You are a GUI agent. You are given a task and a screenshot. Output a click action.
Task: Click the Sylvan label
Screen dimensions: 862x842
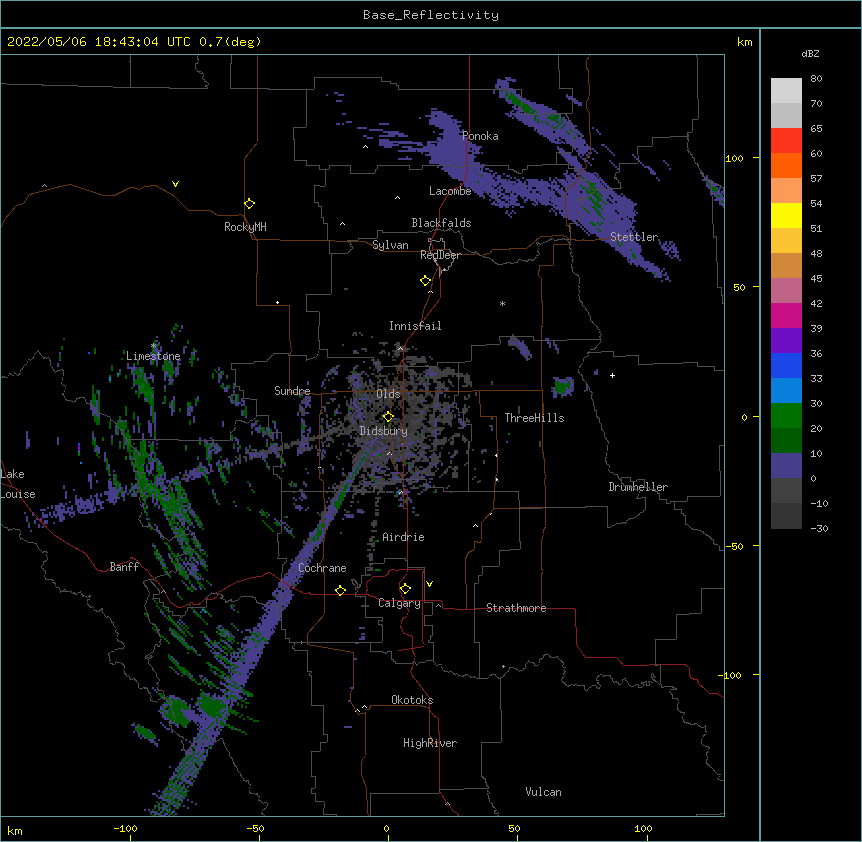(x=390, y=245)
